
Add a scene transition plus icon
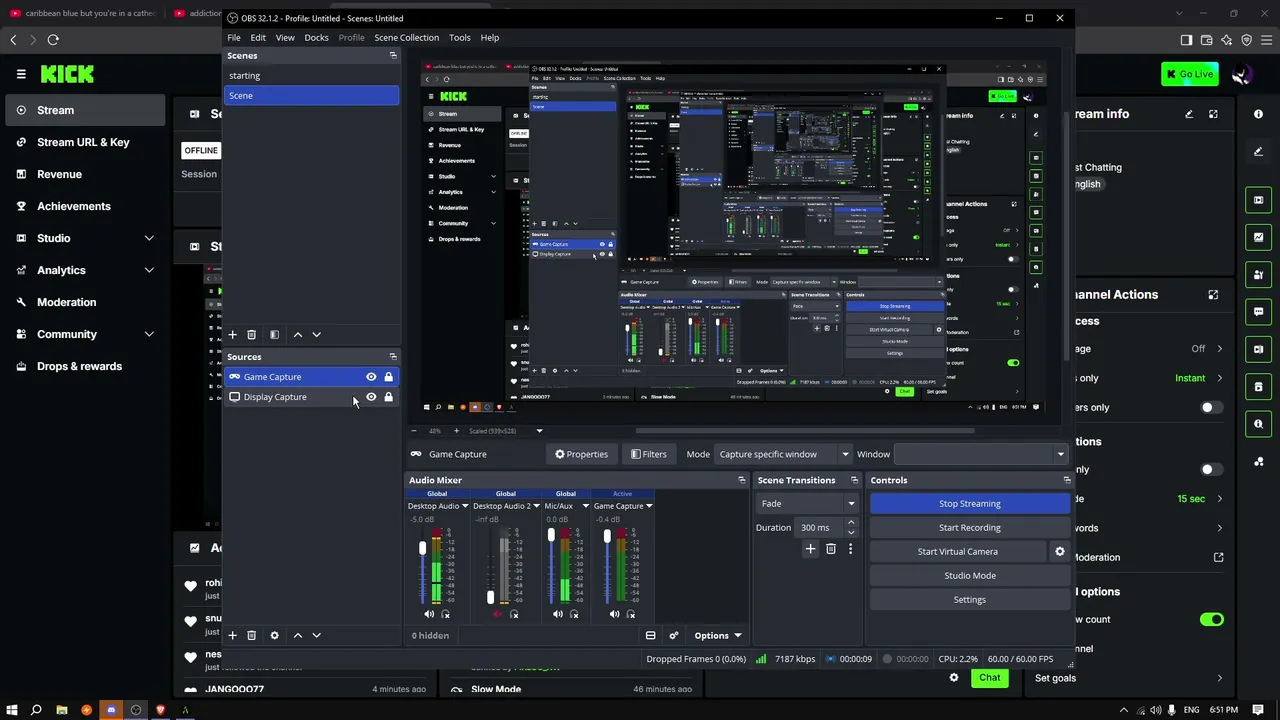pyautogui.click(x=810, y=549)
